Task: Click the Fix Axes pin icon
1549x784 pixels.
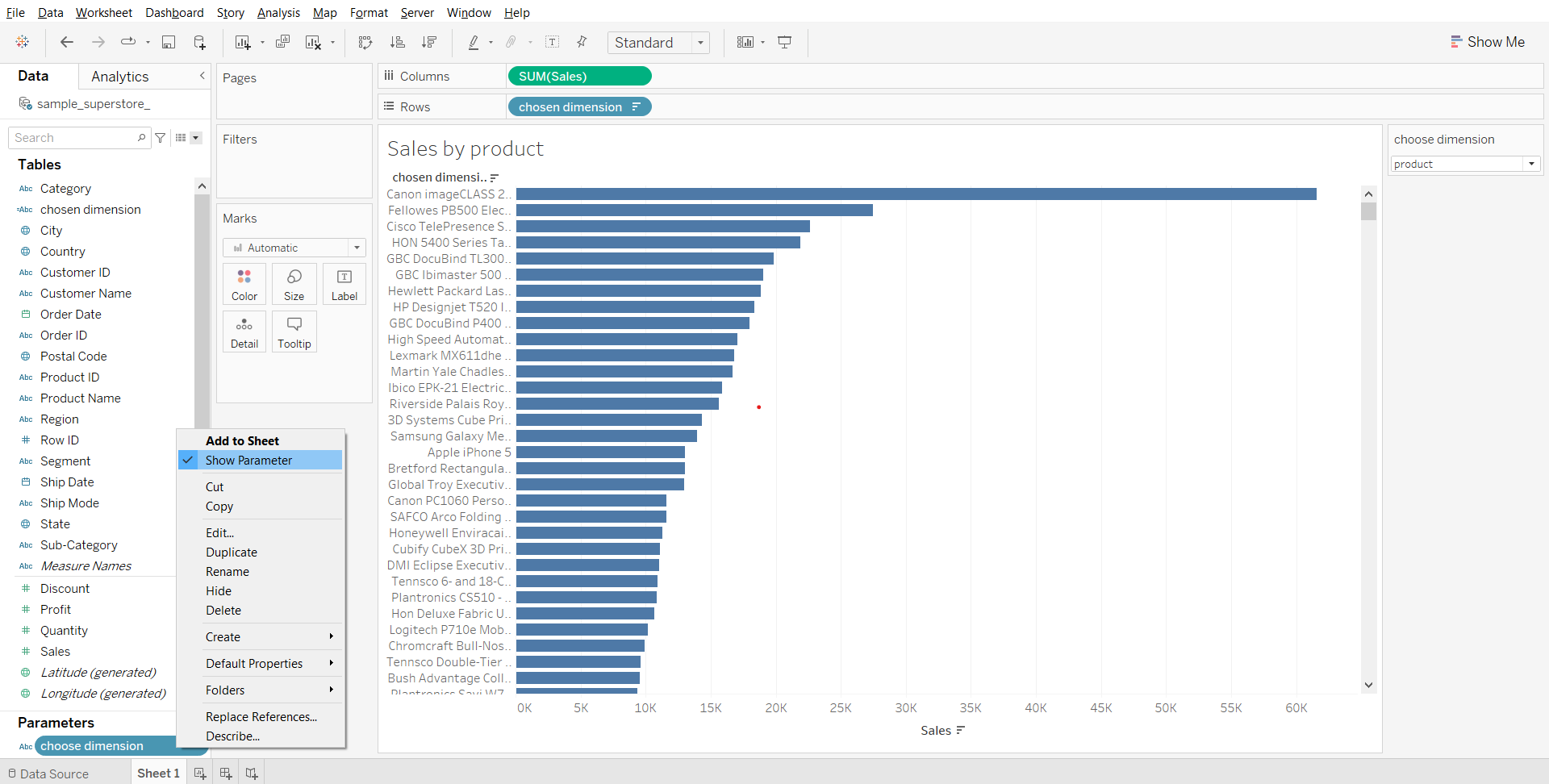Action: point(582,43)
